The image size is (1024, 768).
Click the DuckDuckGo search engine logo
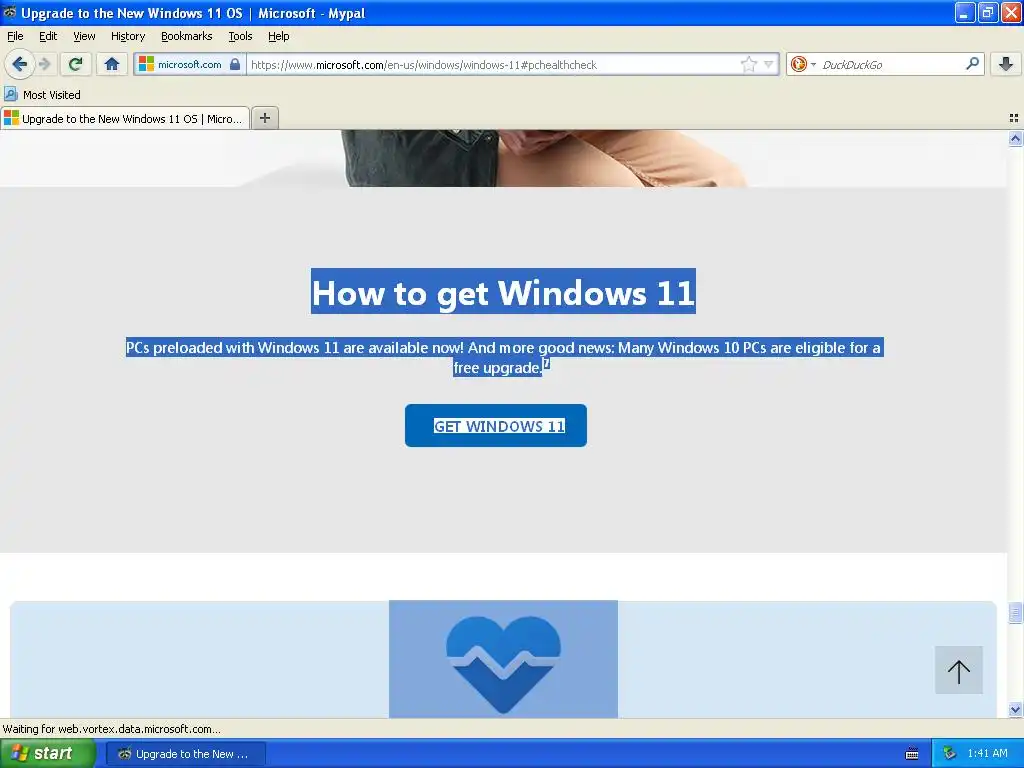[x=799, y=64]
